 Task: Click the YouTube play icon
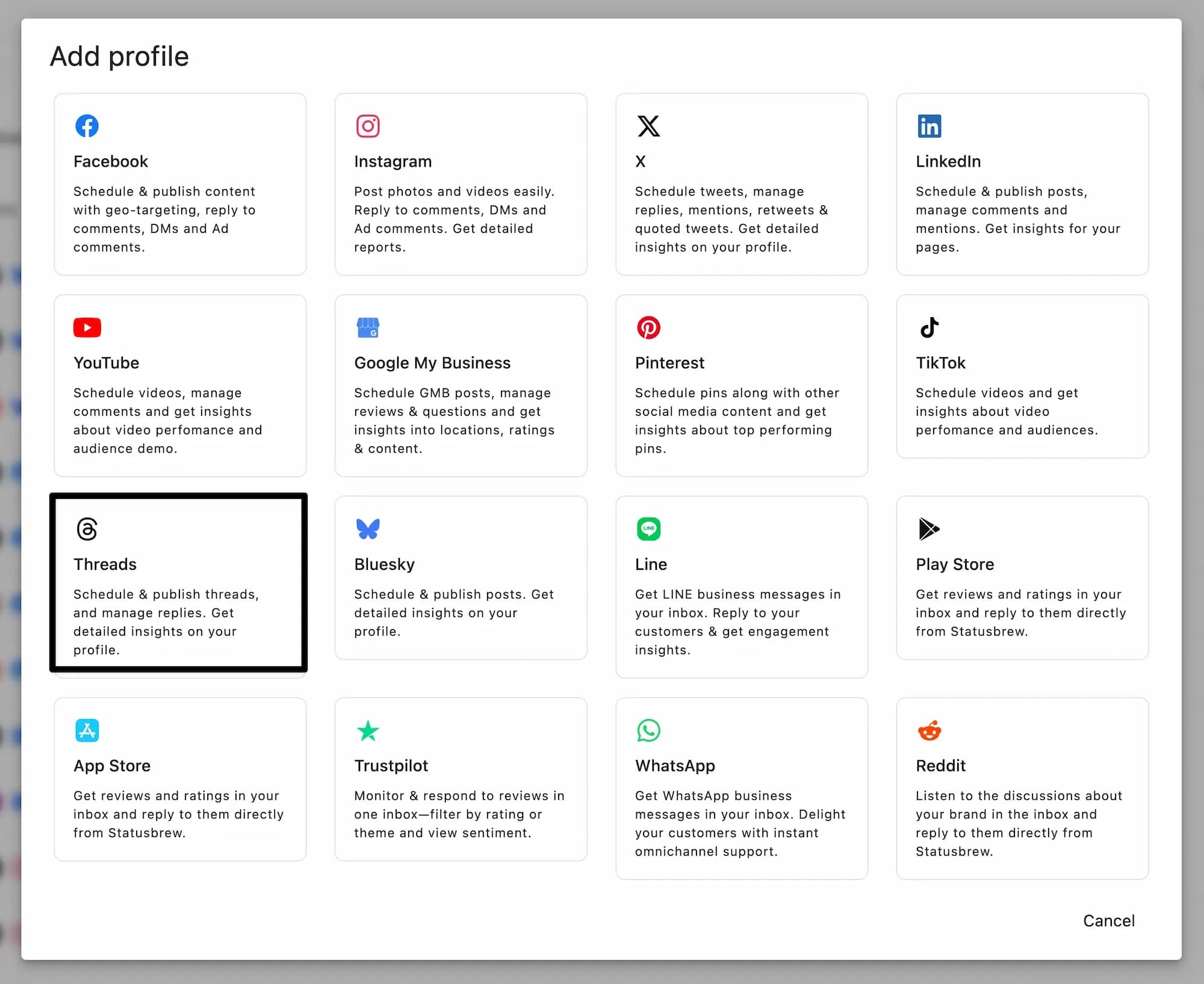pyautogui.click(x=87, y=327)
